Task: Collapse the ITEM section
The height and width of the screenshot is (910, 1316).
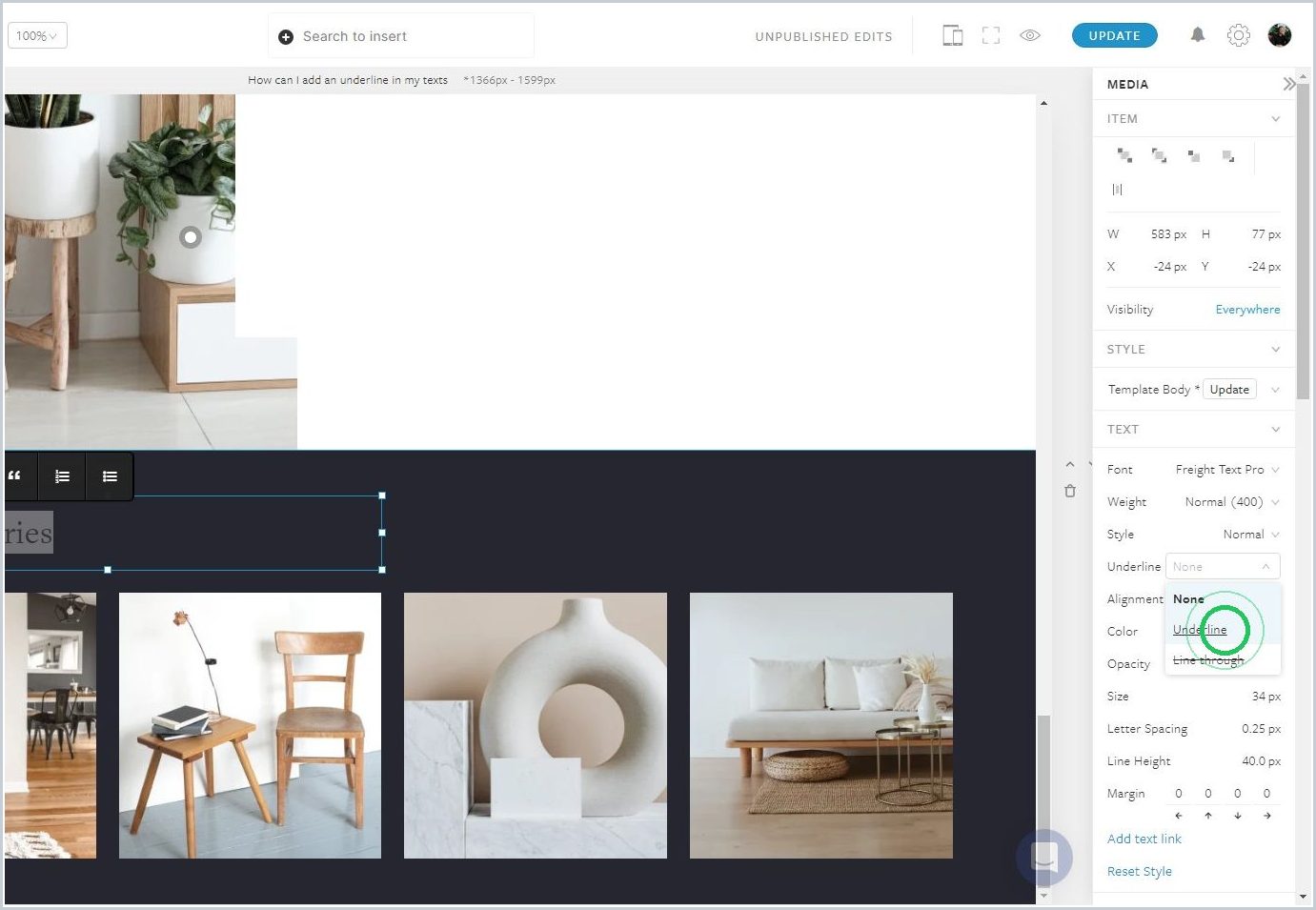Action: tap(1275, 119)
